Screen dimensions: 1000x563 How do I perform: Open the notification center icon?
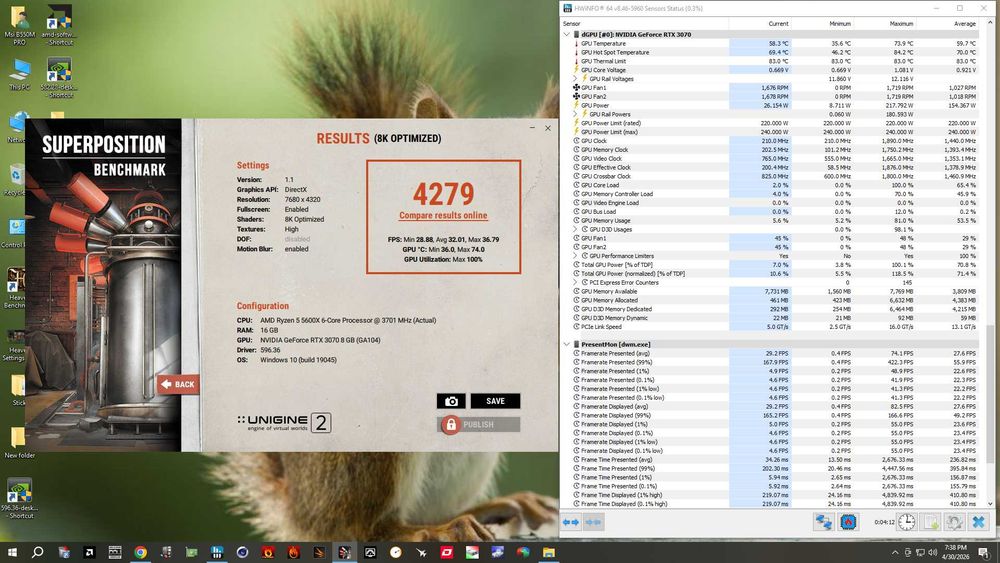pos(984,552)
